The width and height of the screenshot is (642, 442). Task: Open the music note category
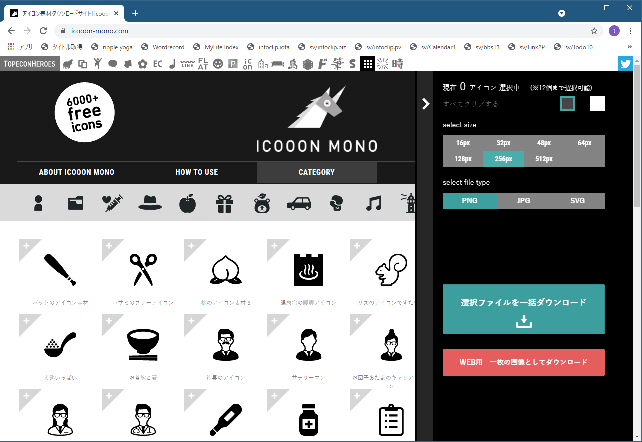click(373, 203)
